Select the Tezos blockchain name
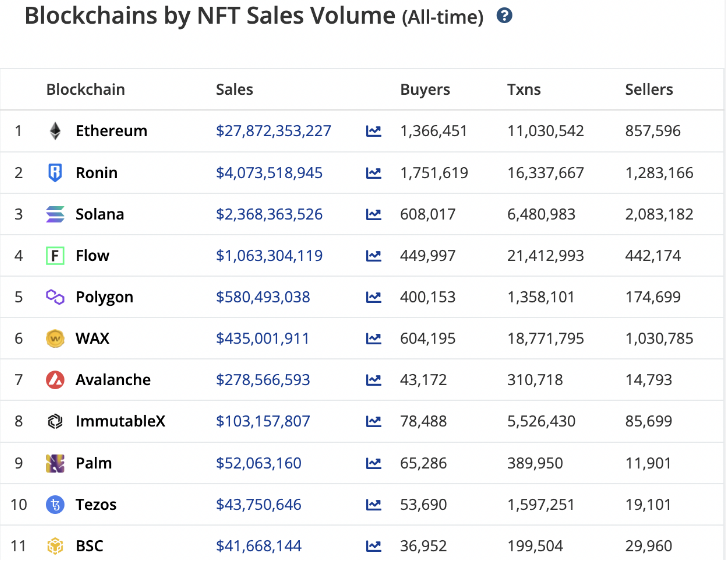This screenshot has height=561, width=726. pyautogui.click(x=96, y=504)
